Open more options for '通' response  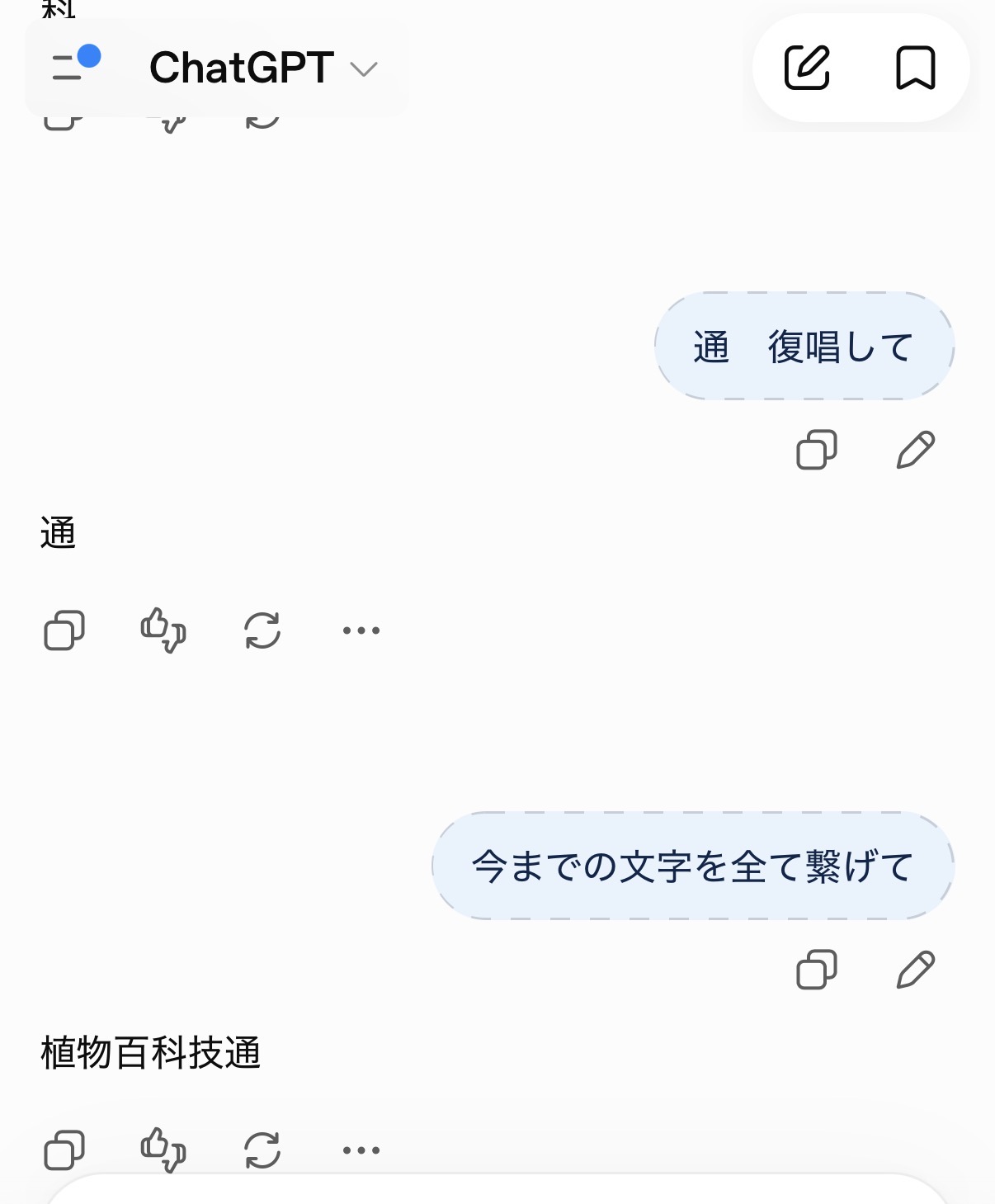click(x=361, y=630)
